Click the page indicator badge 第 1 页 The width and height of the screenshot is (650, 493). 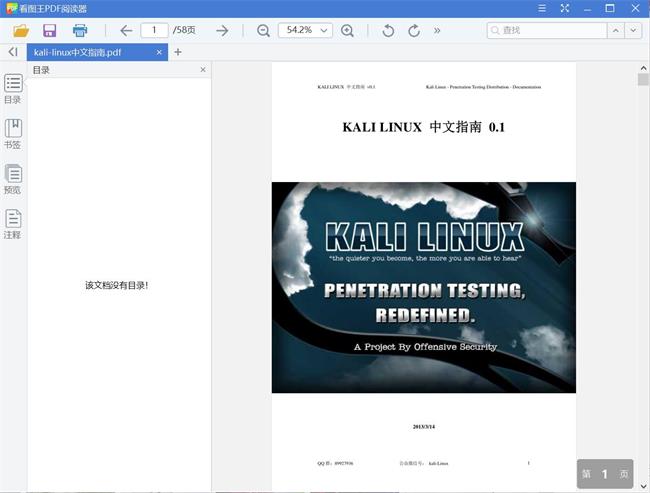(x=605, y=474)
